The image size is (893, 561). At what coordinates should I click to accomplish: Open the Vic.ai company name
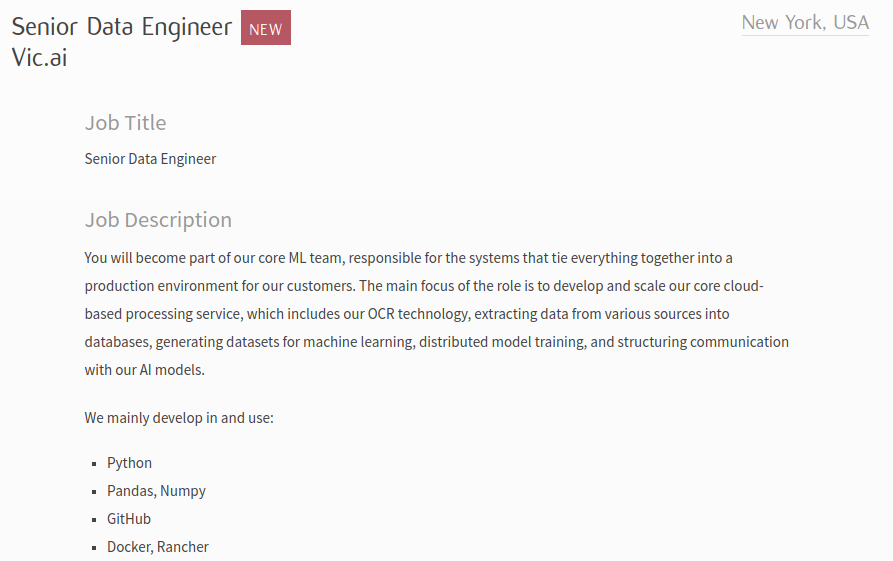(x=39, y=57)
